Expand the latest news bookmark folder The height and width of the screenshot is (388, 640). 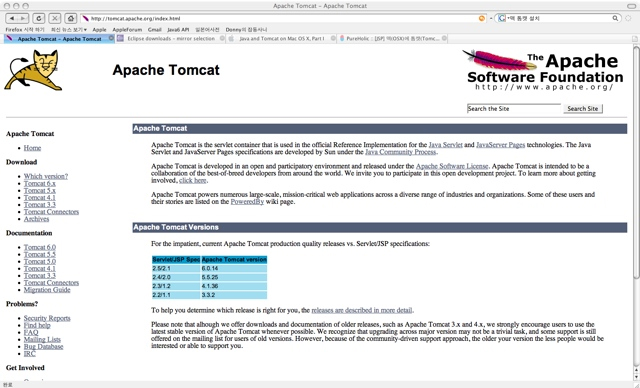69,30
